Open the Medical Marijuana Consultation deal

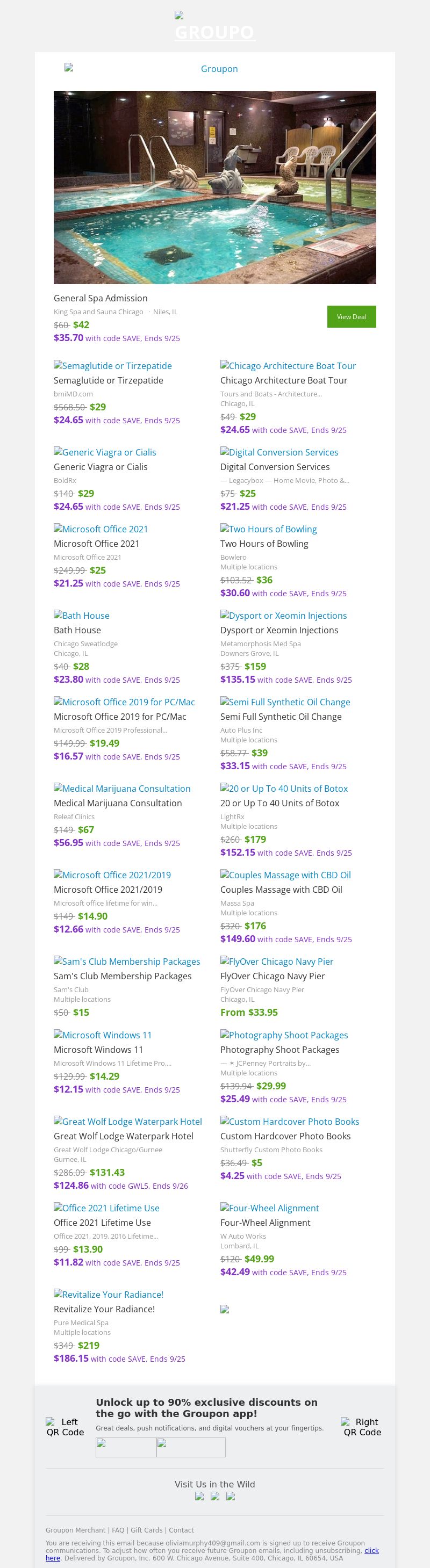122,788
